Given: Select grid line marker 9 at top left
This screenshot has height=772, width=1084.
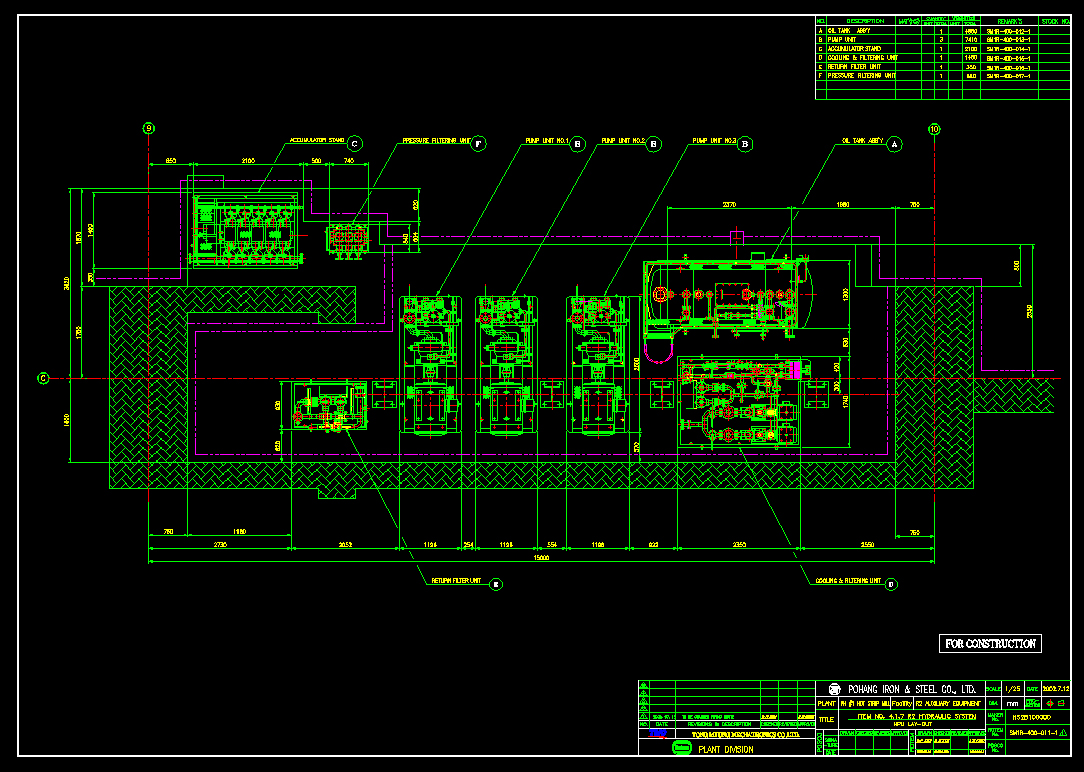Looking at the screenshot, I should pyautogui.click(x=149, y=128).
